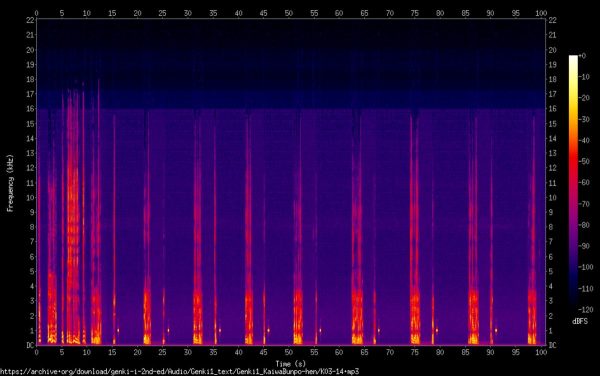
Task: Click '50' on the bottom time axis
Action: coord(289,352)
